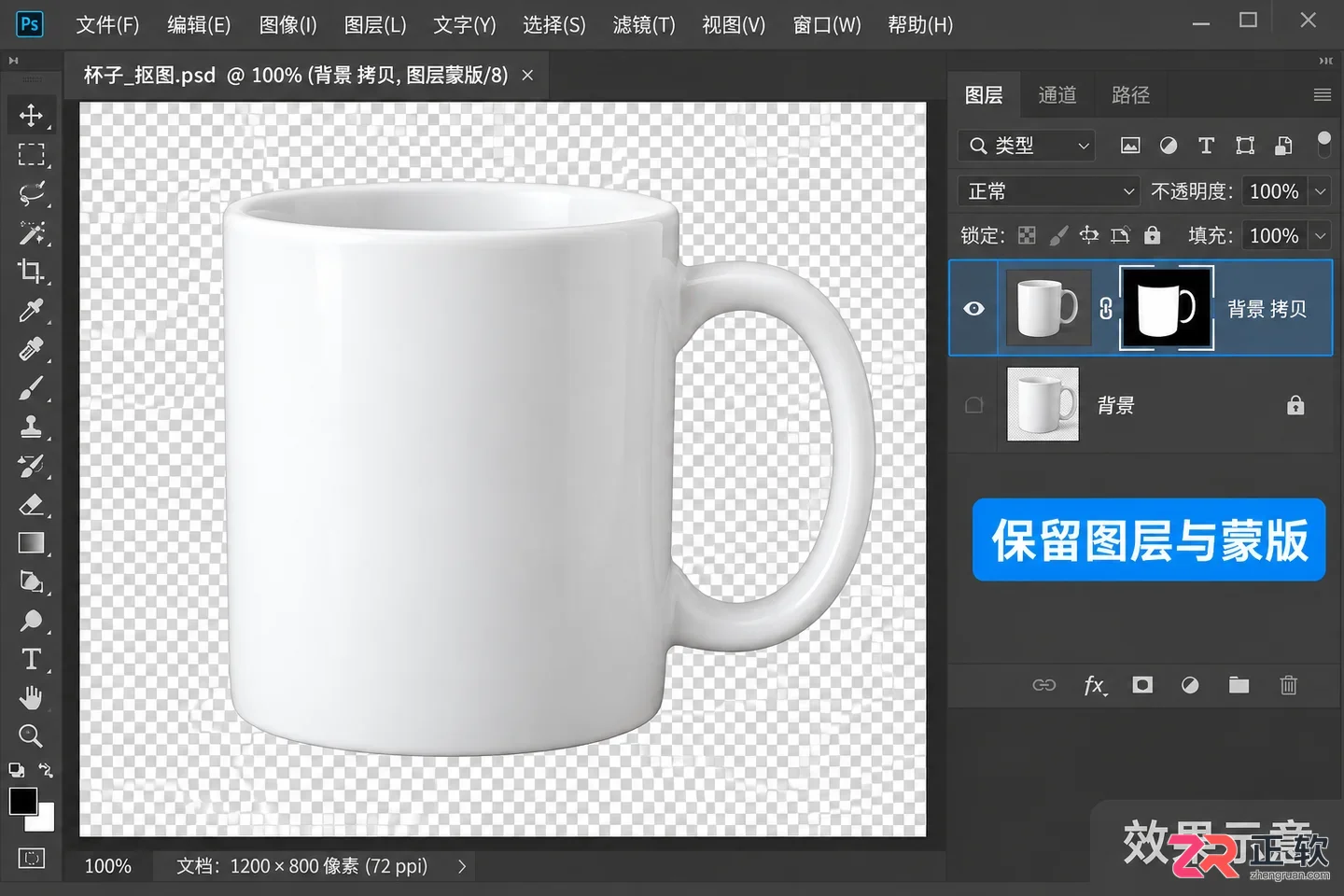
Task: Select the Clone Stamp tool
Action: 31,427
